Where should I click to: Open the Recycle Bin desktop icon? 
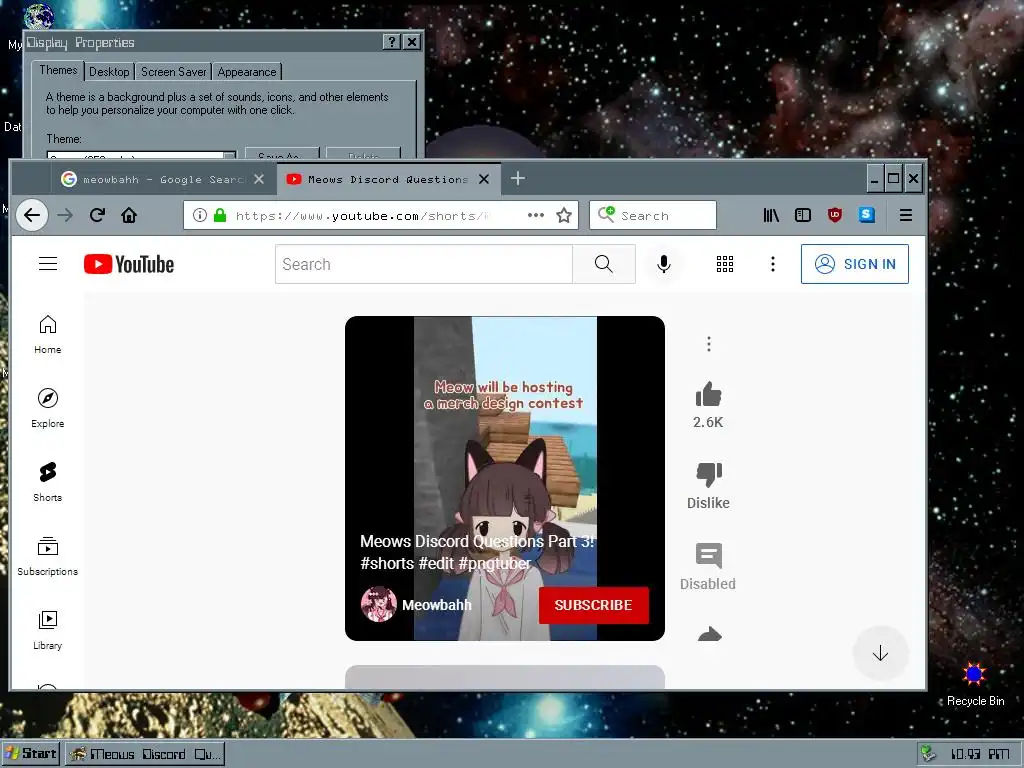[x=975, y=684]
